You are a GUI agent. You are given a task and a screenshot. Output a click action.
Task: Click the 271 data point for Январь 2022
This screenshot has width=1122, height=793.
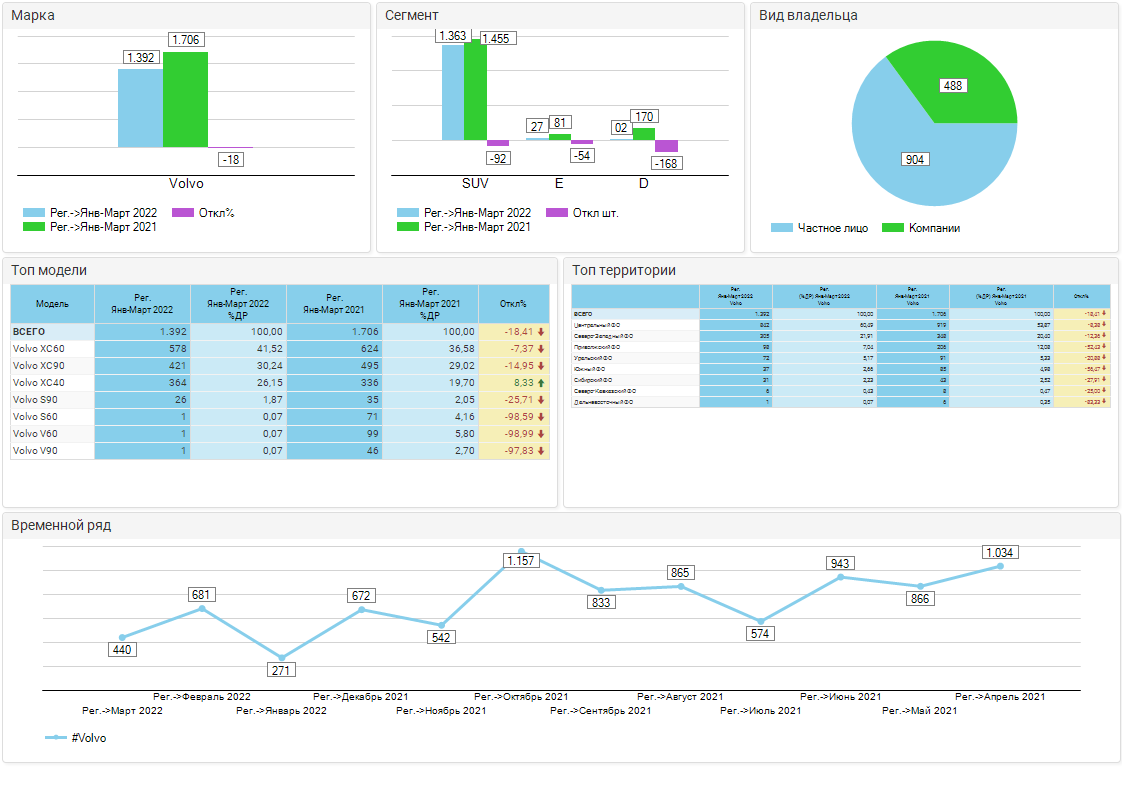coord(281,658)
